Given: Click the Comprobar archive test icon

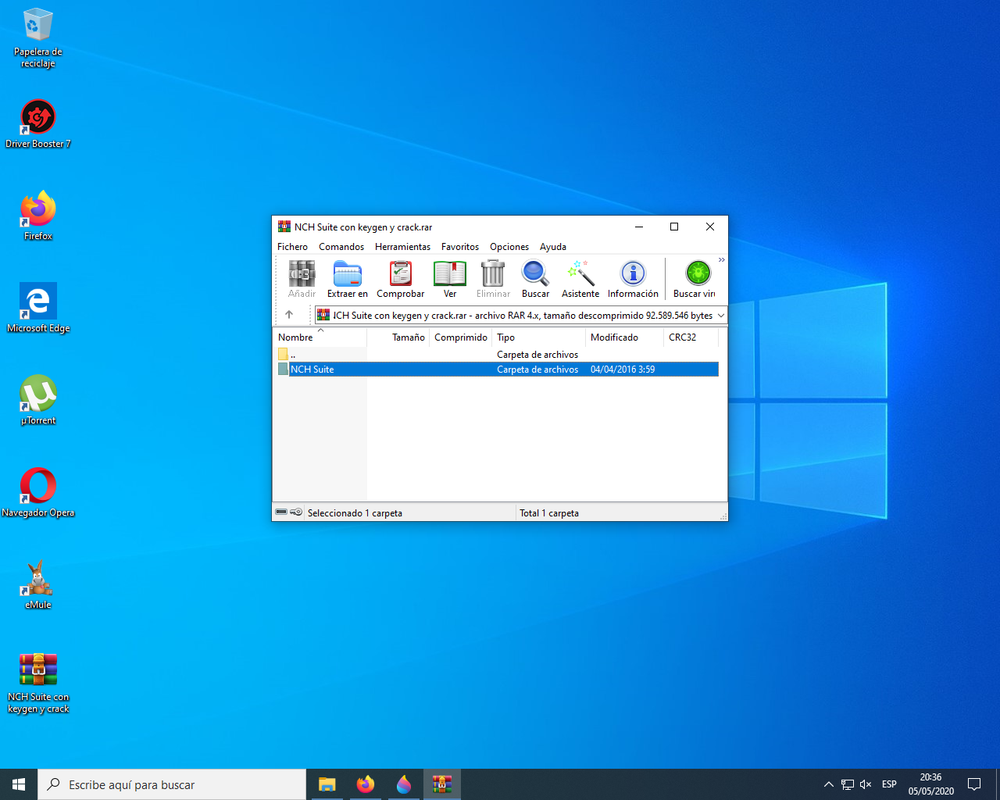Looking at the screenshot, I should pos(401,279).
